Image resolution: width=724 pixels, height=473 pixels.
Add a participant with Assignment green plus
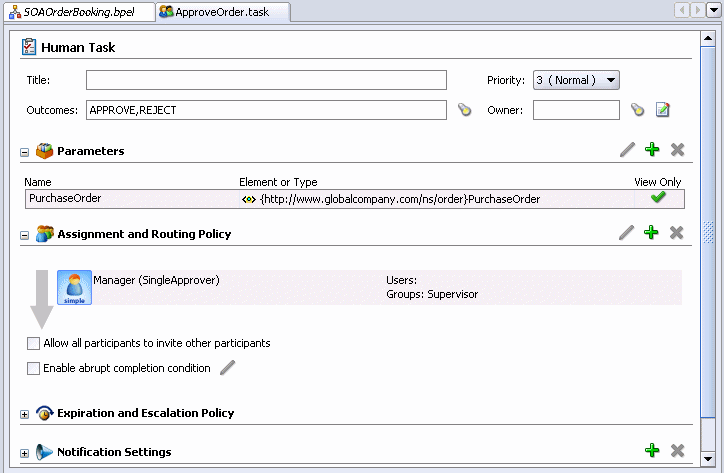[x=651, y=232]
